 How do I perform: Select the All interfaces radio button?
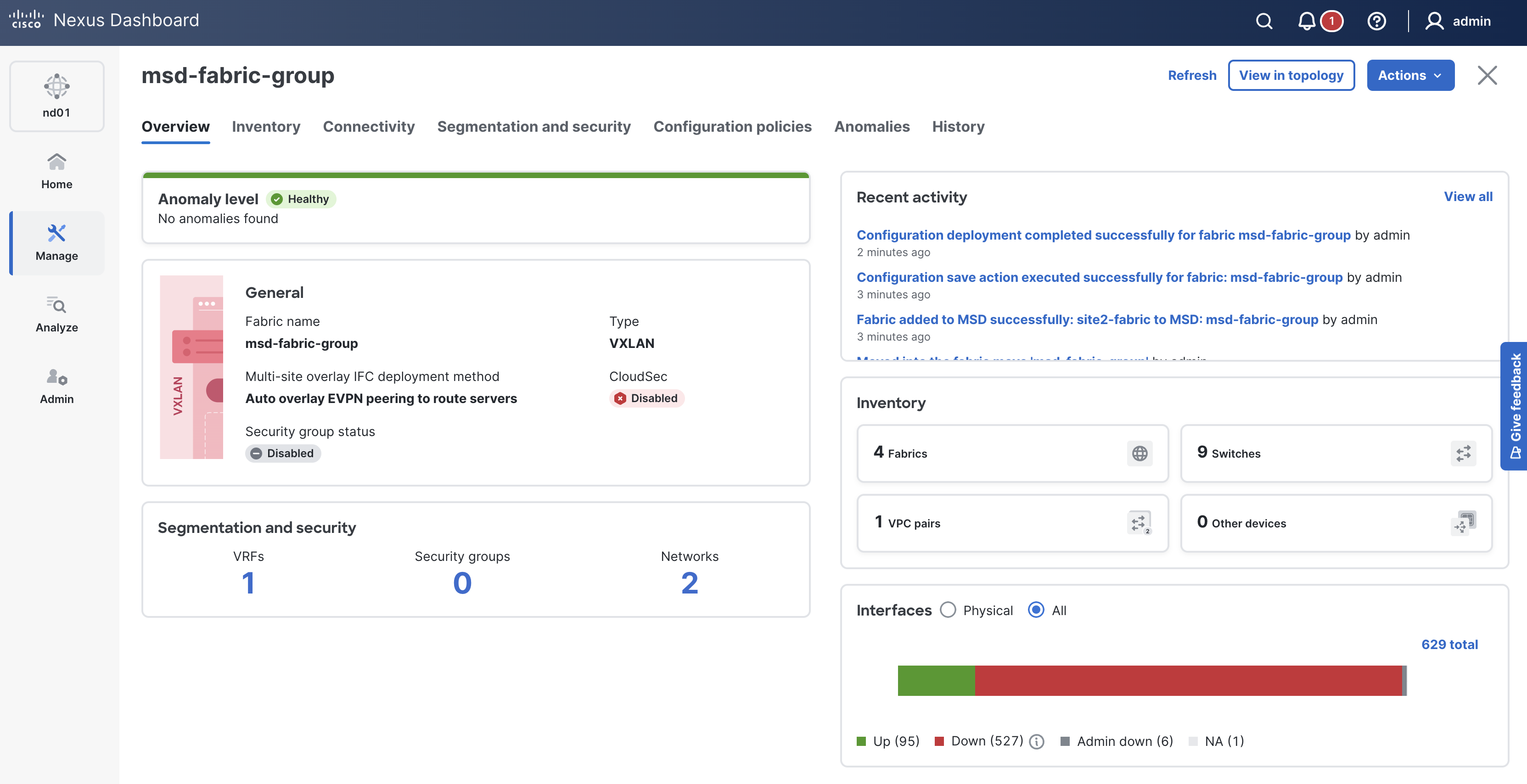(x=1036, y=610)
